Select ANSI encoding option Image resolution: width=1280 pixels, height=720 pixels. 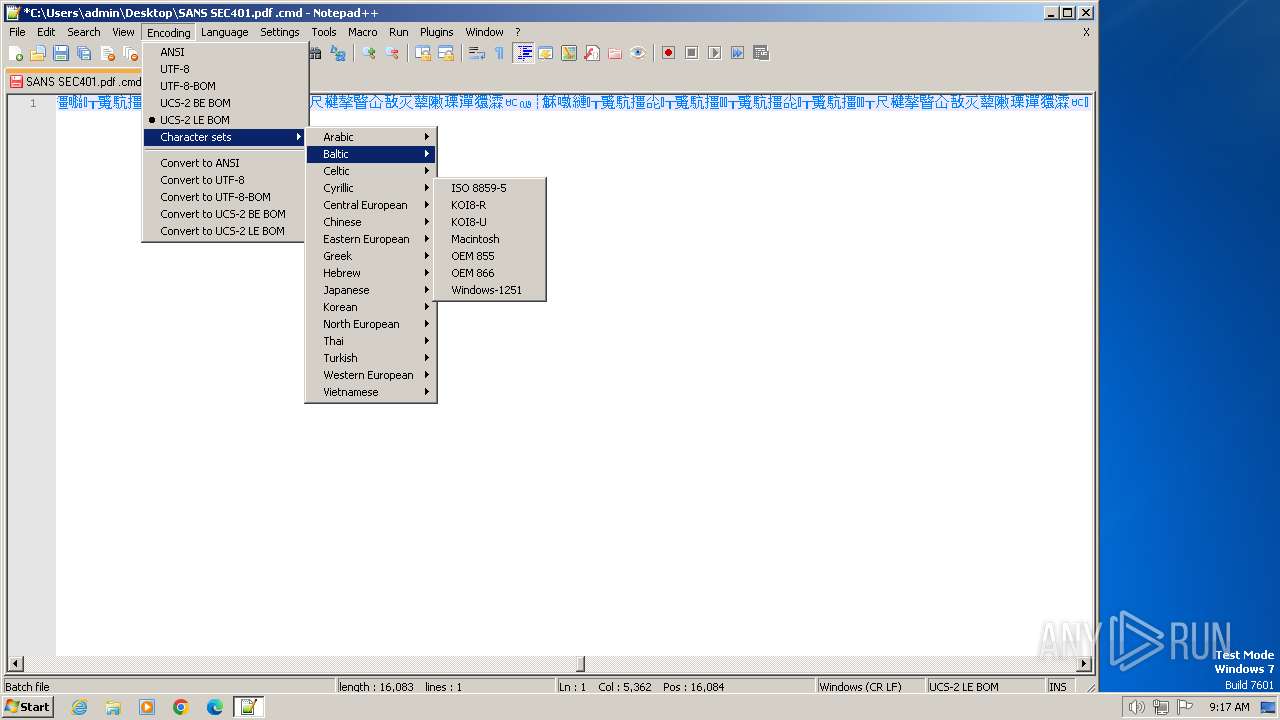[225, 52]
